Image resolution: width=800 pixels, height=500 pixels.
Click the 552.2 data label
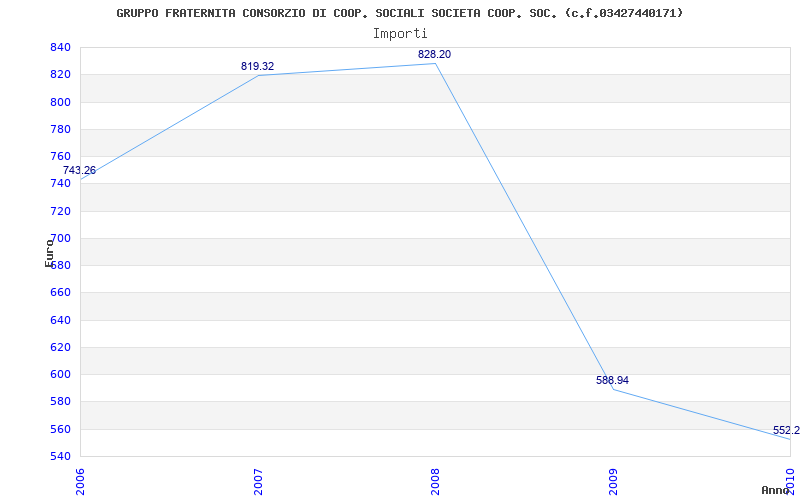[786, 431]
